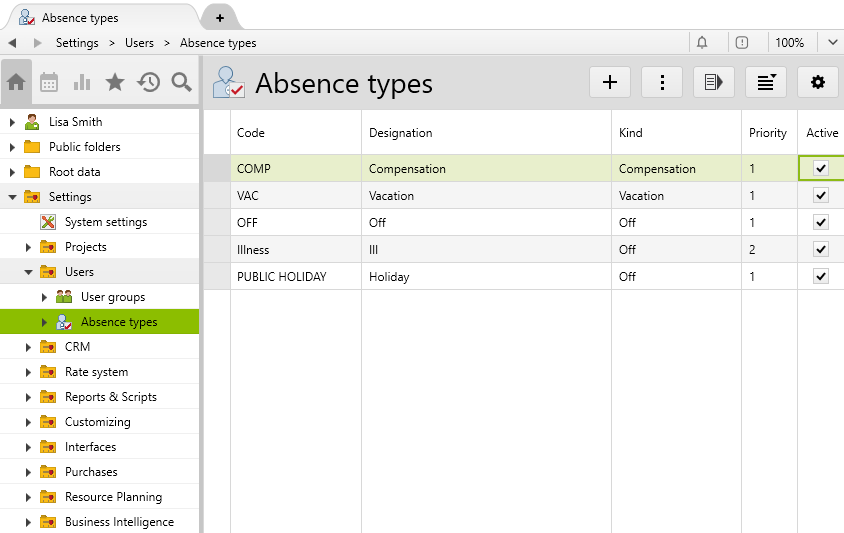Open the history clock icon
The image size is (844, 533).
coord(149,83)
